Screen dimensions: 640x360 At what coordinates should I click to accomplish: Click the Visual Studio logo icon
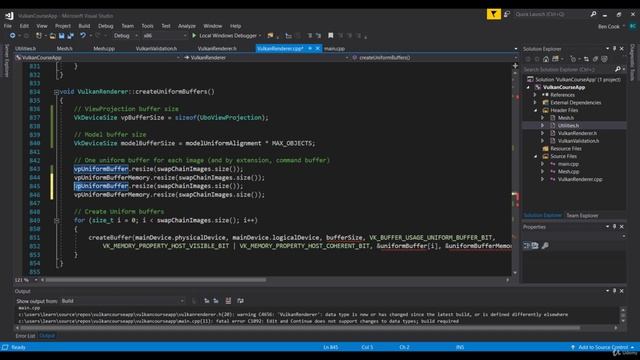click(9, 16)
